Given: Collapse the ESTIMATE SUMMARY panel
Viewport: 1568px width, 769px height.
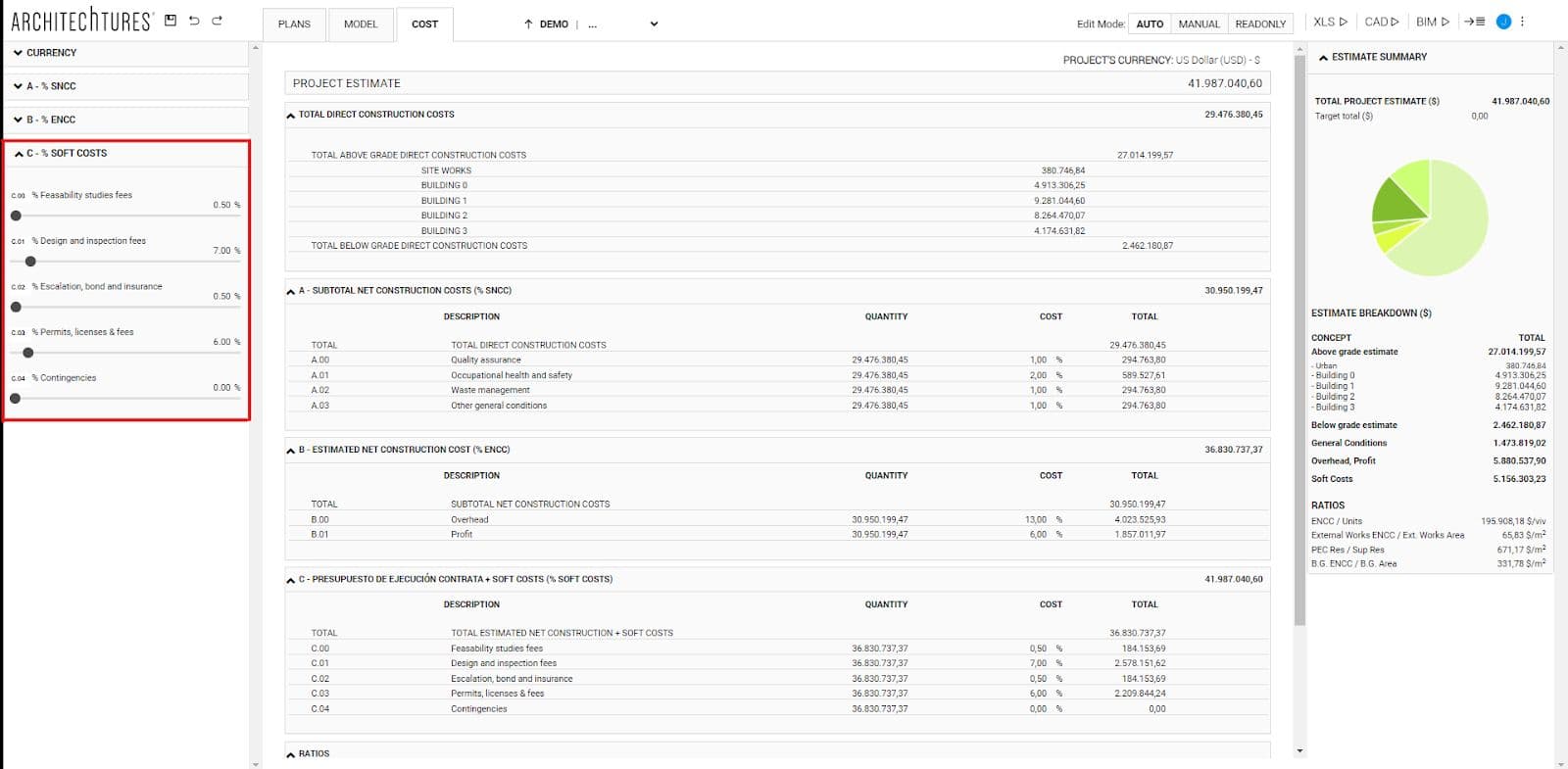Looking at the screenshot, I should point(1323,58).
